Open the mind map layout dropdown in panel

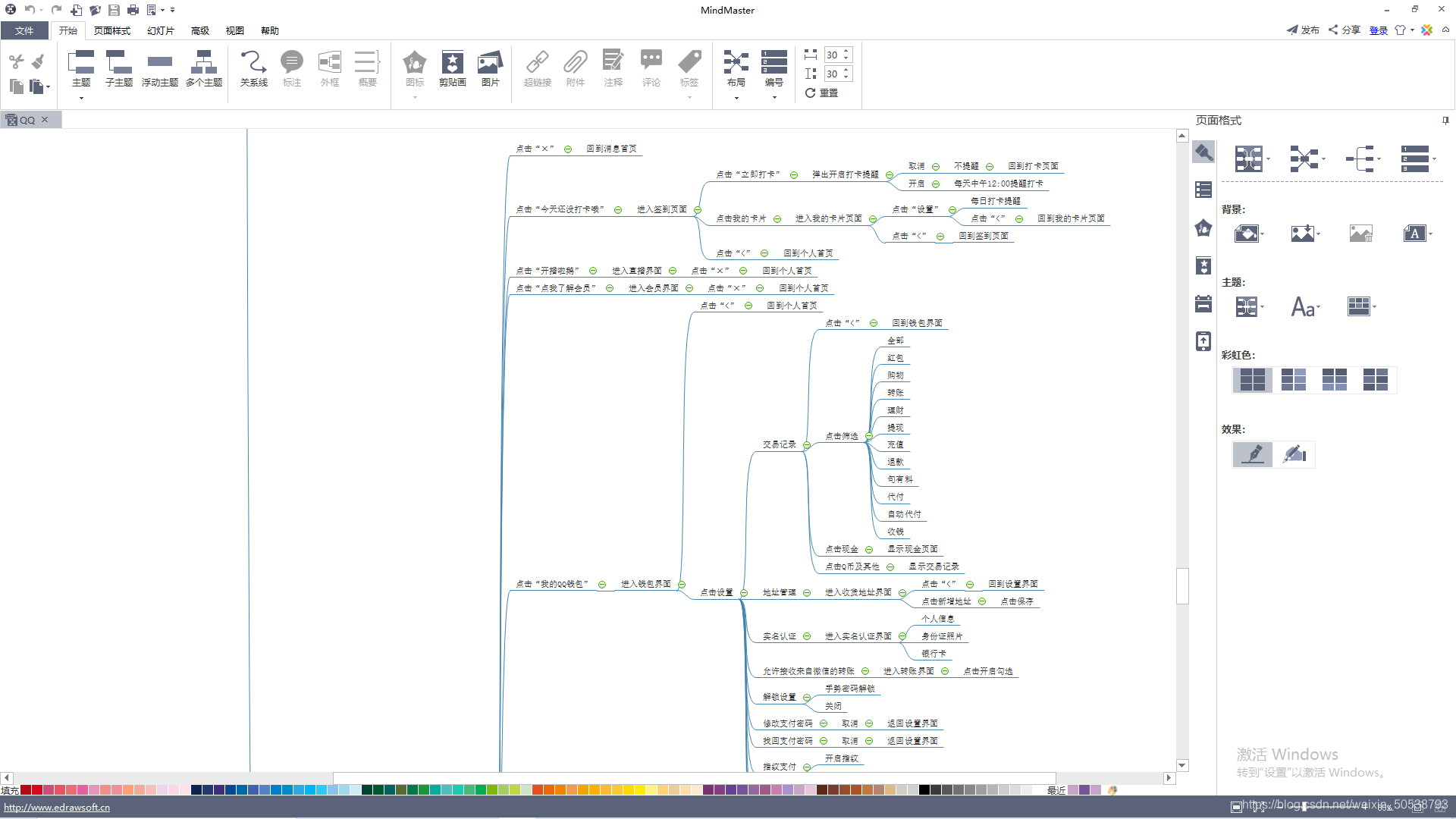1251,158
